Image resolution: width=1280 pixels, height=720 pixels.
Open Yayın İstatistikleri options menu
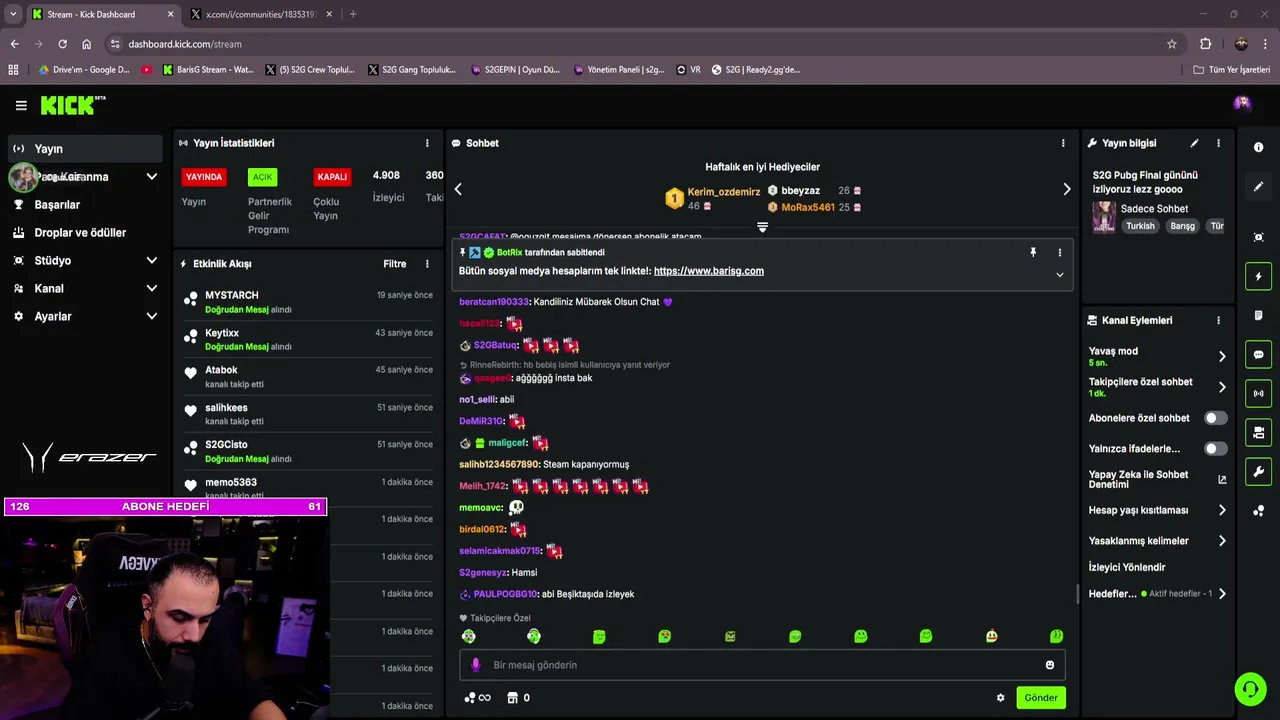pyautogui.click(x=427, y=143)
